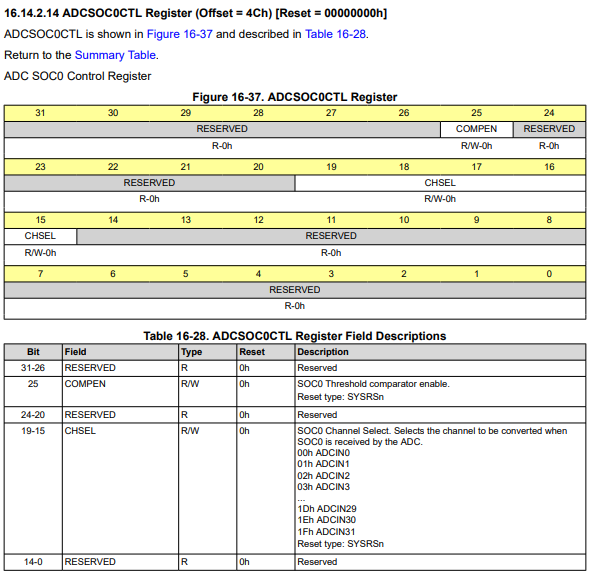This screenshot has width=596, height=578.
Task: Click the Reset column header
Action: tap(265, 352)
